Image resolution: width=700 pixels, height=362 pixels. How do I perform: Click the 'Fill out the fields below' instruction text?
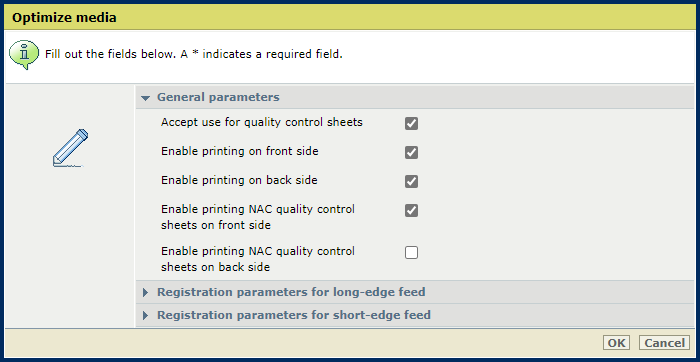pos(194,54)
